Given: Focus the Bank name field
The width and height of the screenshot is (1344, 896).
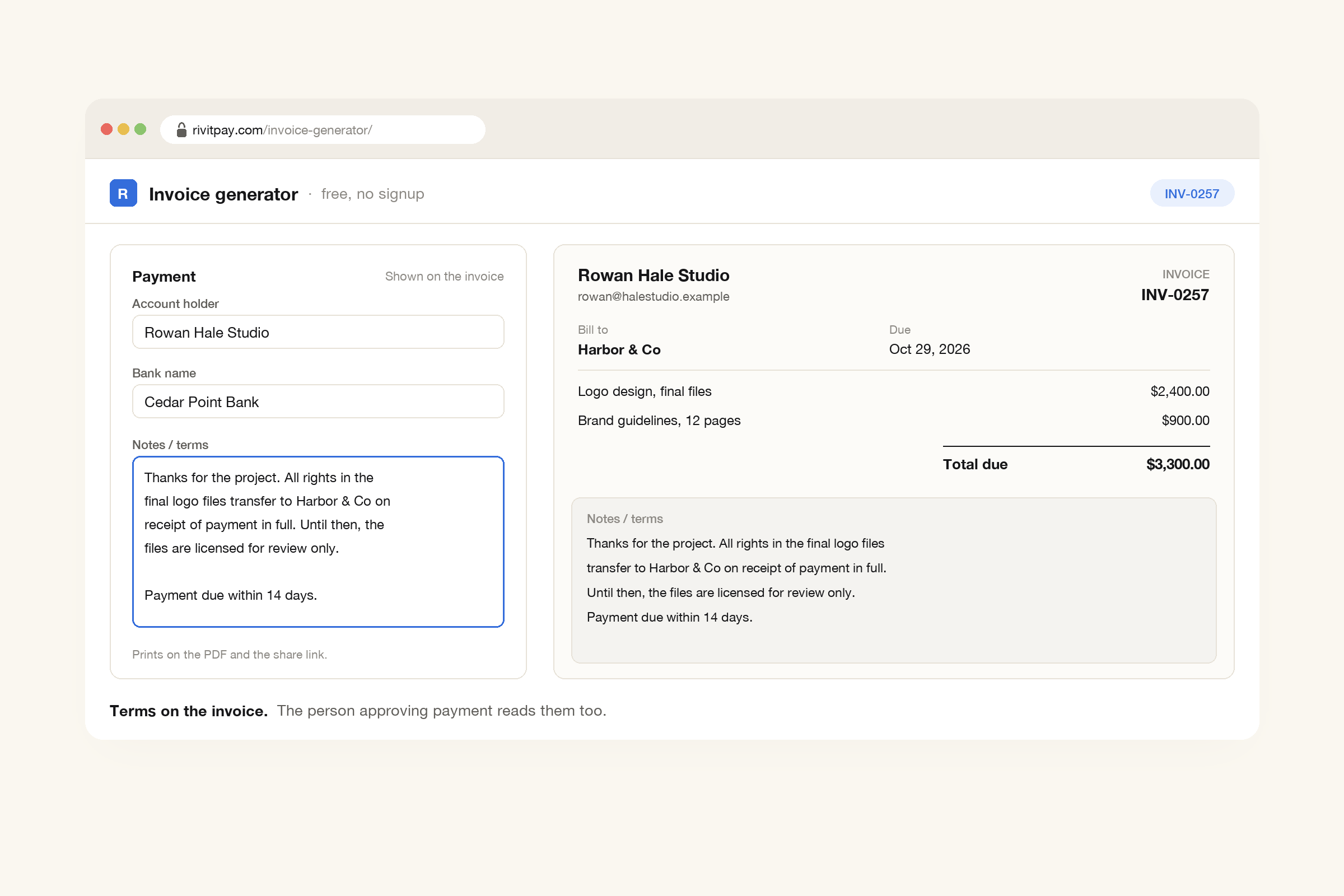Looking at the screenshot, I should [x=318, y=402].
